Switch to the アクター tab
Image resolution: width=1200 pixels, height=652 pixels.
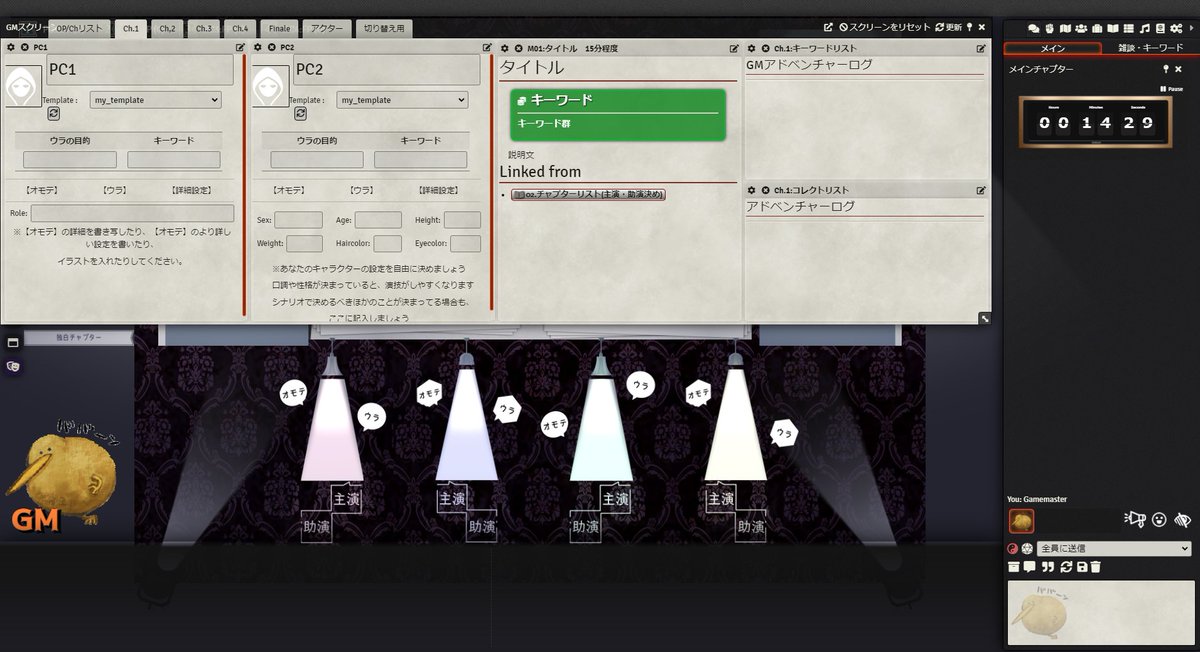(x=326, y=29)
